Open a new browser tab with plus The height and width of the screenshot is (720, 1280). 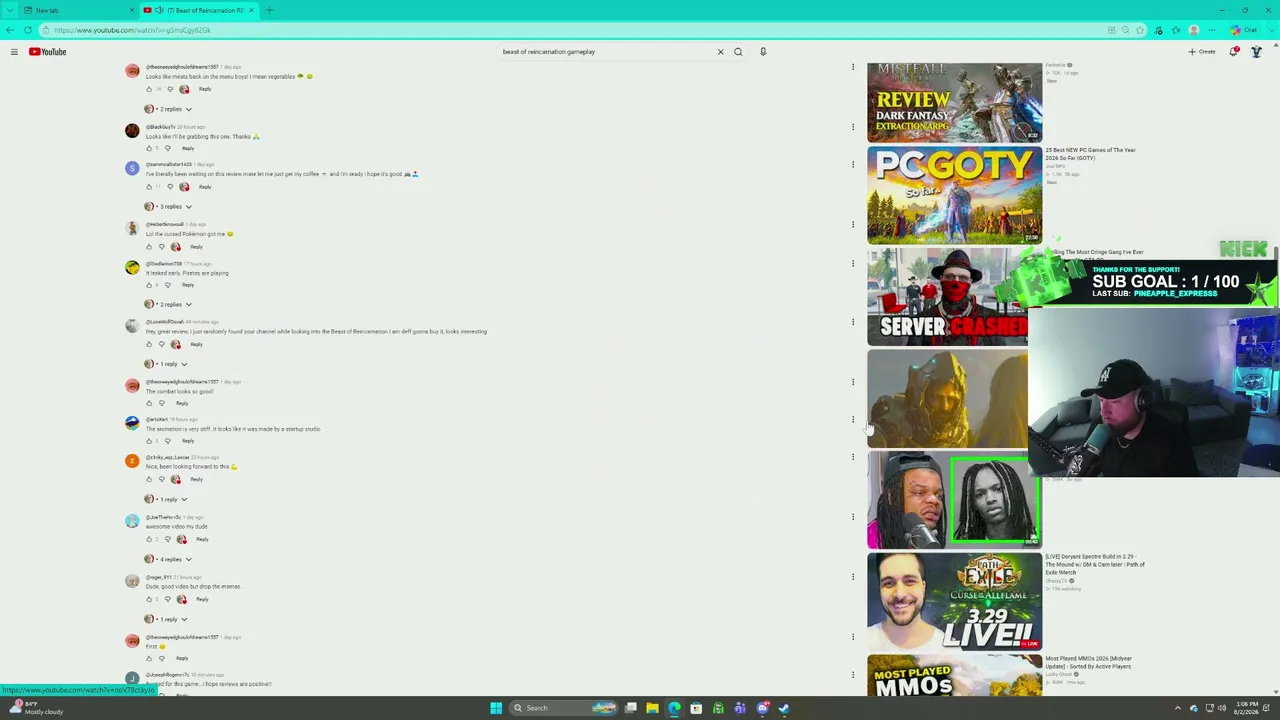(x=269, y=10)
